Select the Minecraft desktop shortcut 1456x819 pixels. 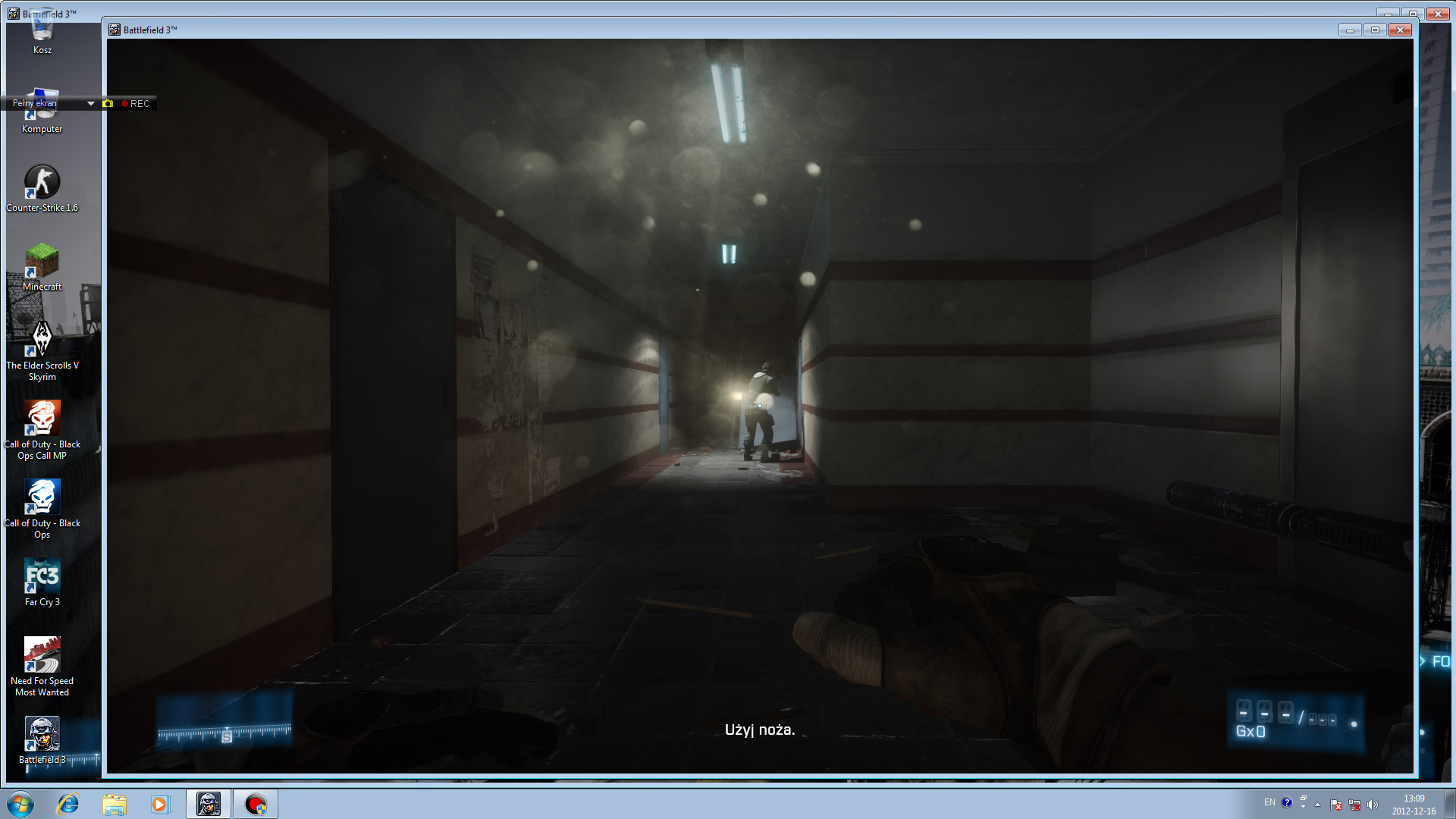tap(42, 267)
